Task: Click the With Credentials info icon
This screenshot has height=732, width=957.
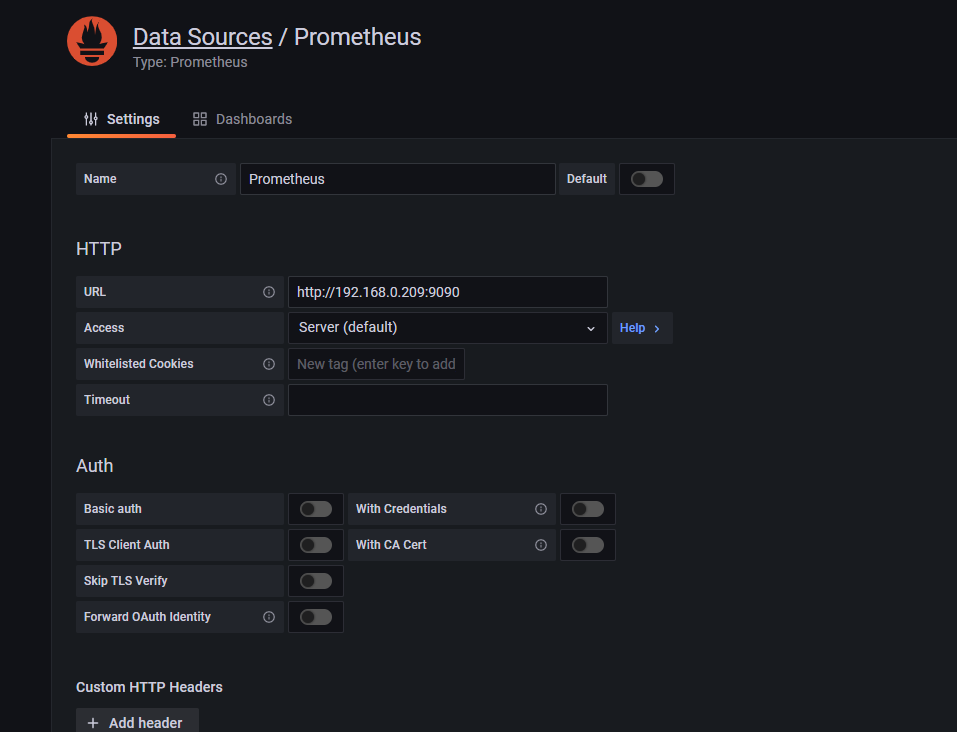Action: 541,509
